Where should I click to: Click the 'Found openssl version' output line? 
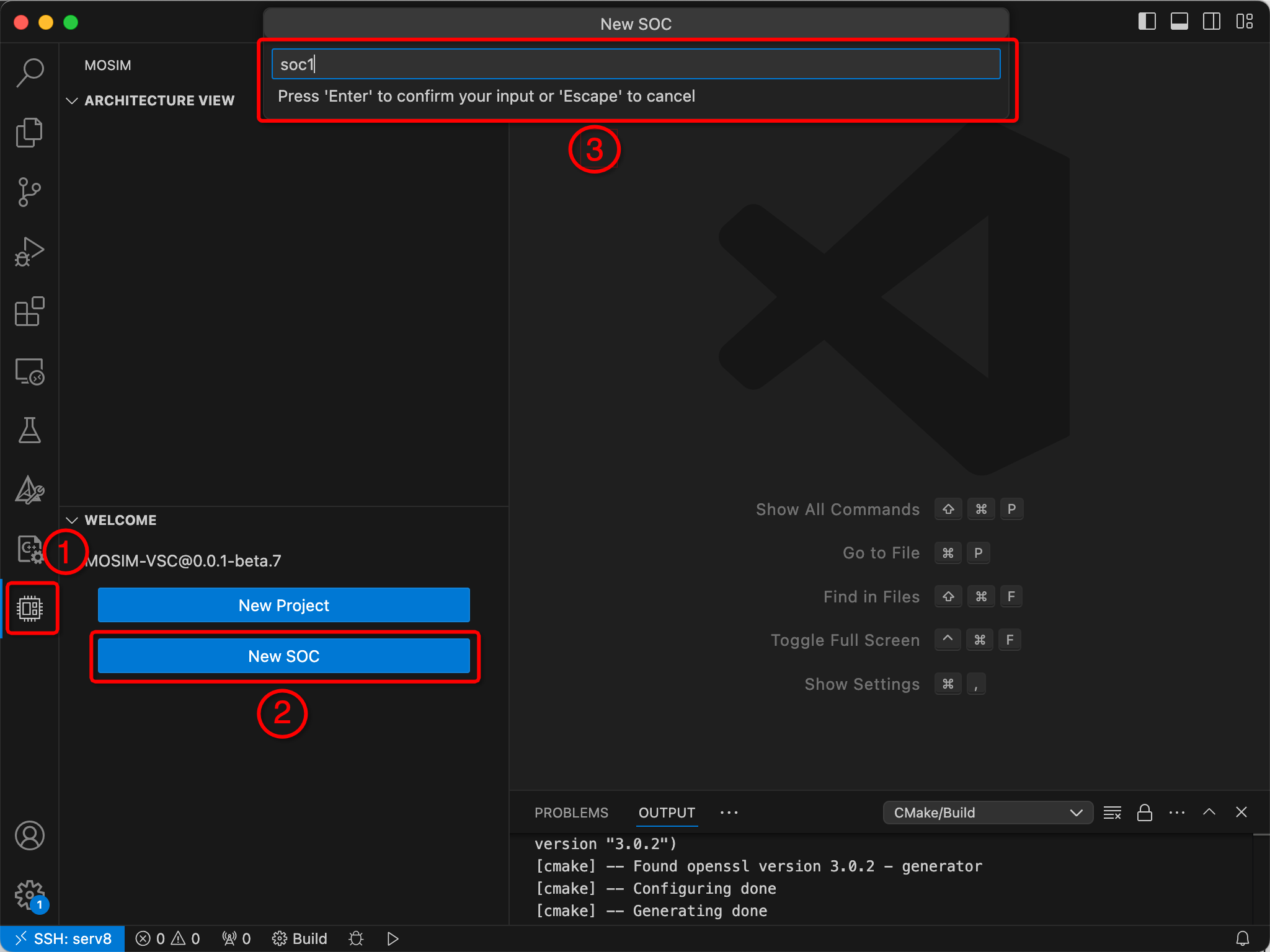pyautogui.click(x=760, y=866)
